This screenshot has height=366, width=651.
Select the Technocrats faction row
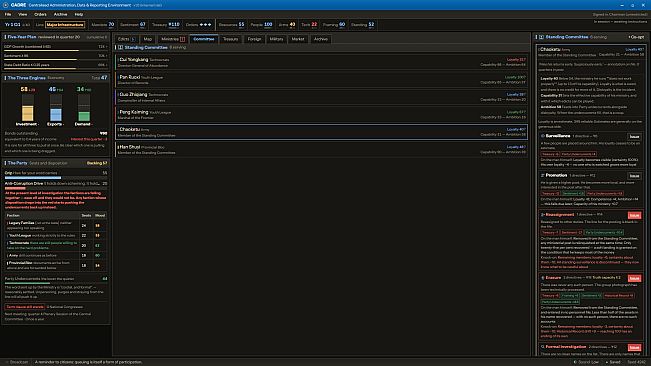56,245
